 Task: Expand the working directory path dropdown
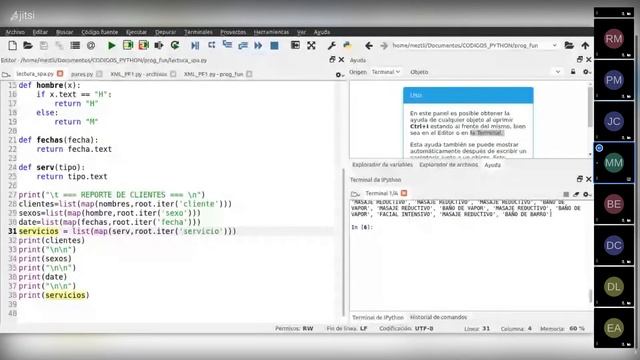[554, 45]
